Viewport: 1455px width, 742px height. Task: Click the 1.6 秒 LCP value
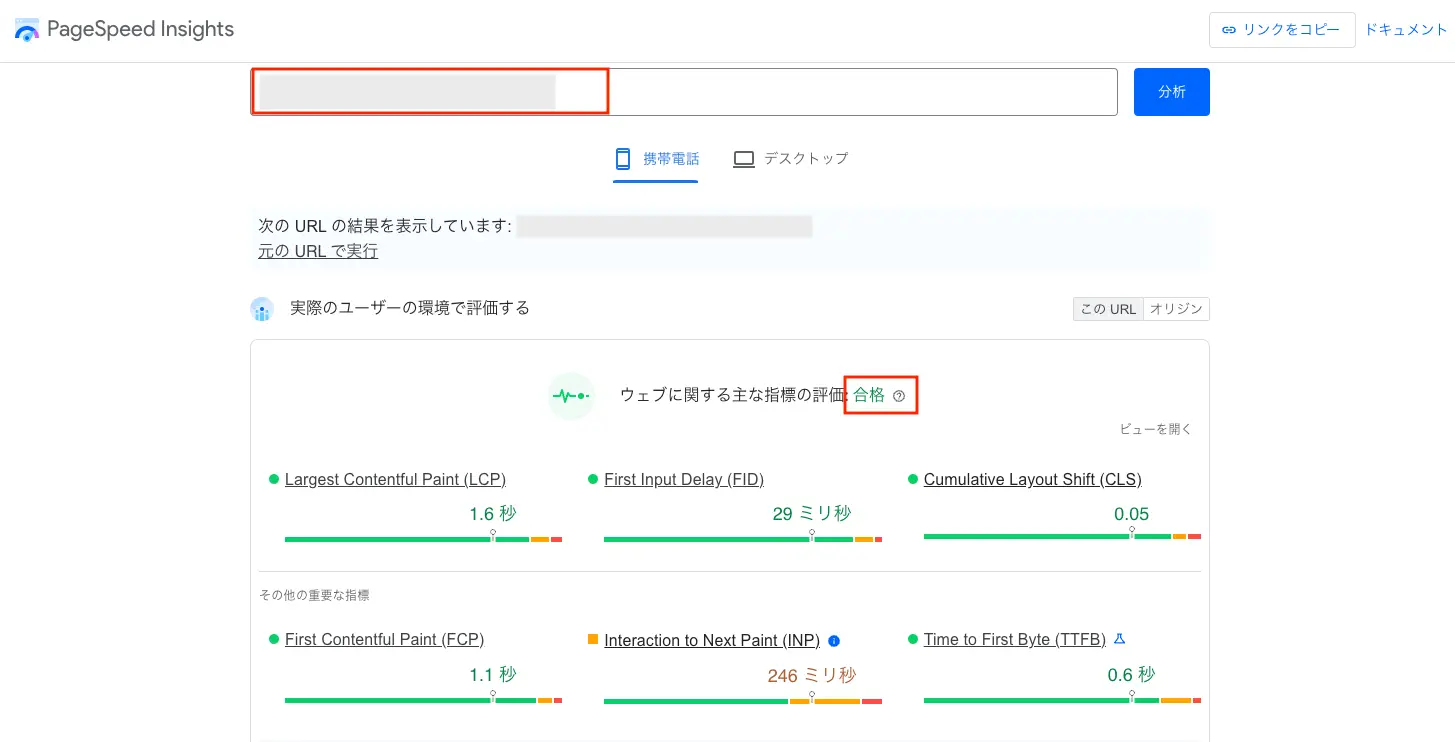point(493,514)
